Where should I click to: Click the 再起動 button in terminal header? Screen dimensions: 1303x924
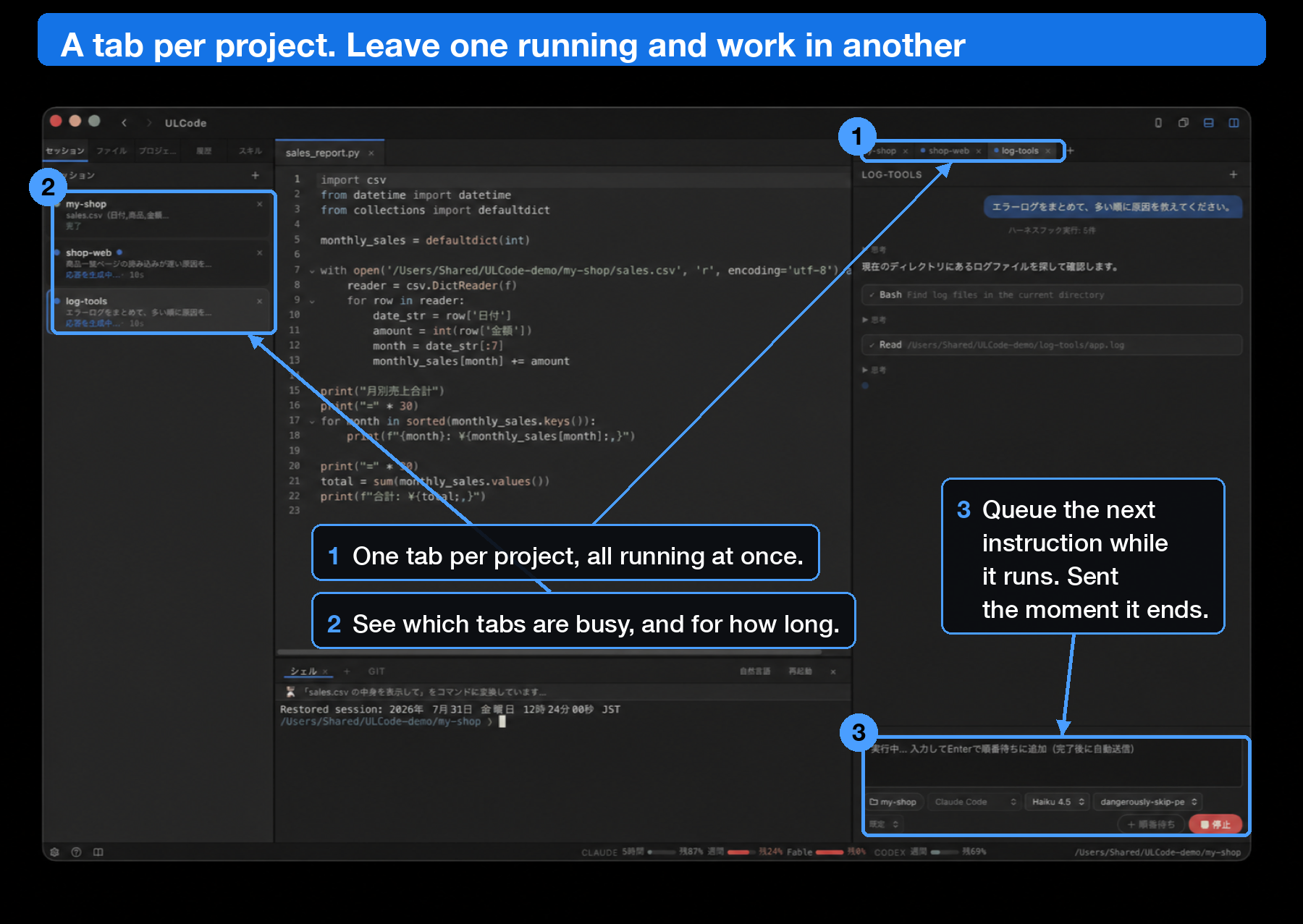800,671
